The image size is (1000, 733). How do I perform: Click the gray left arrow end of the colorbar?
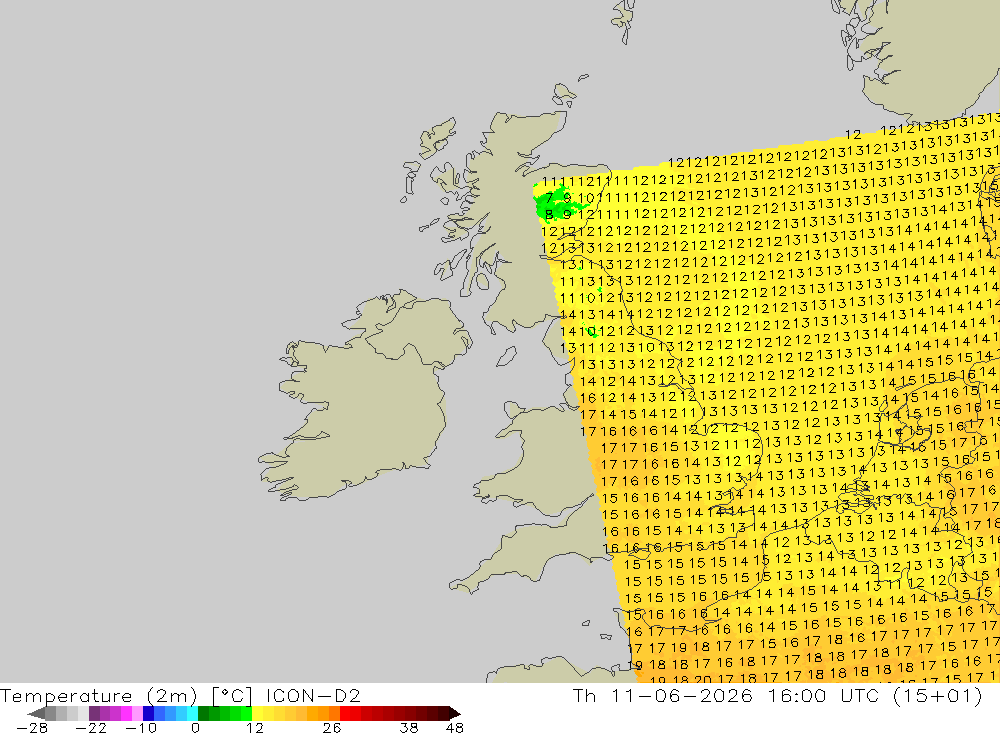click(36, 713)
